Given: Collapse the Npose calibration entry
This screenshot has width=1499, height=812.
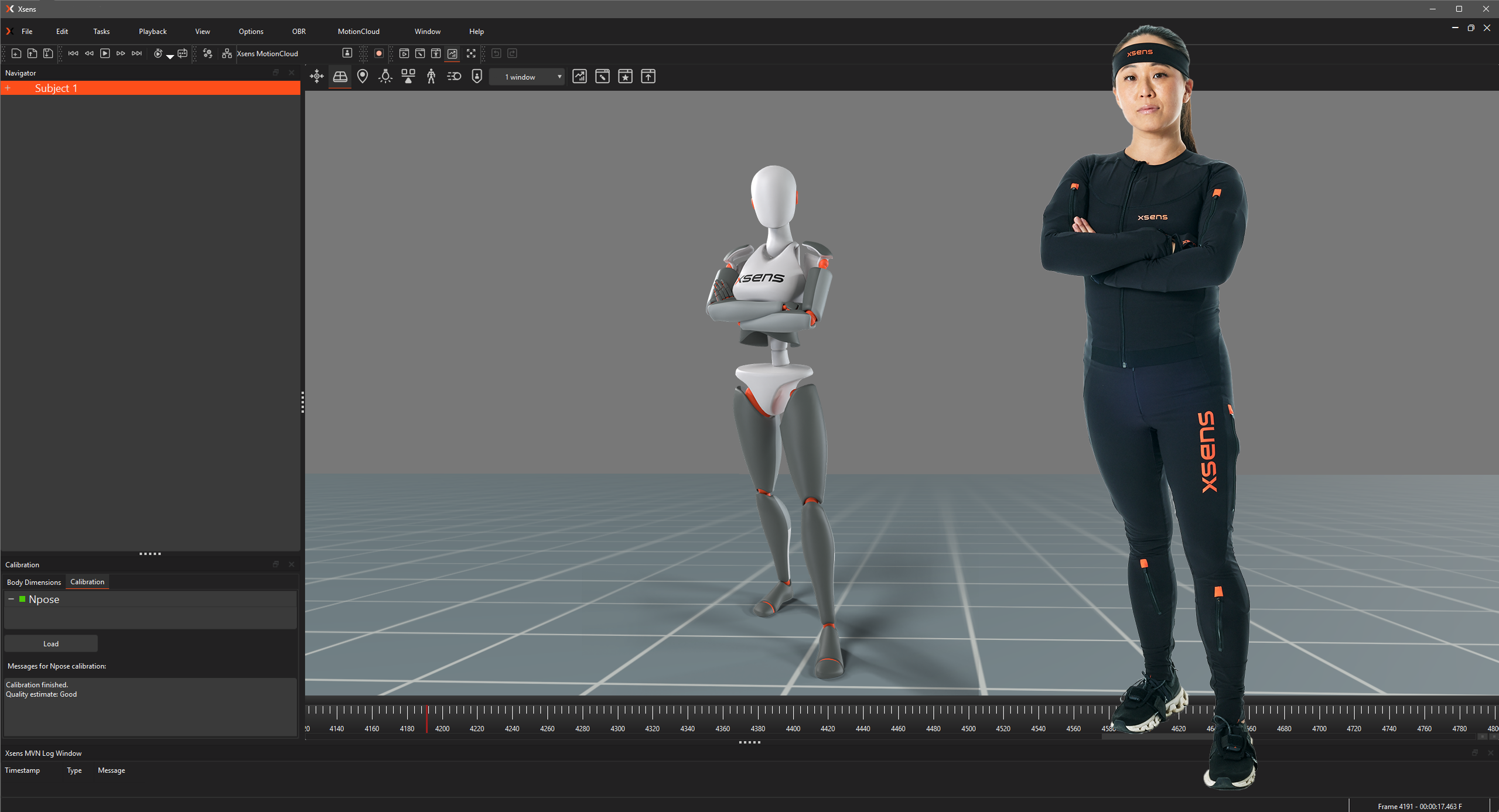Looking at the screenshot, I should point(11,599).
